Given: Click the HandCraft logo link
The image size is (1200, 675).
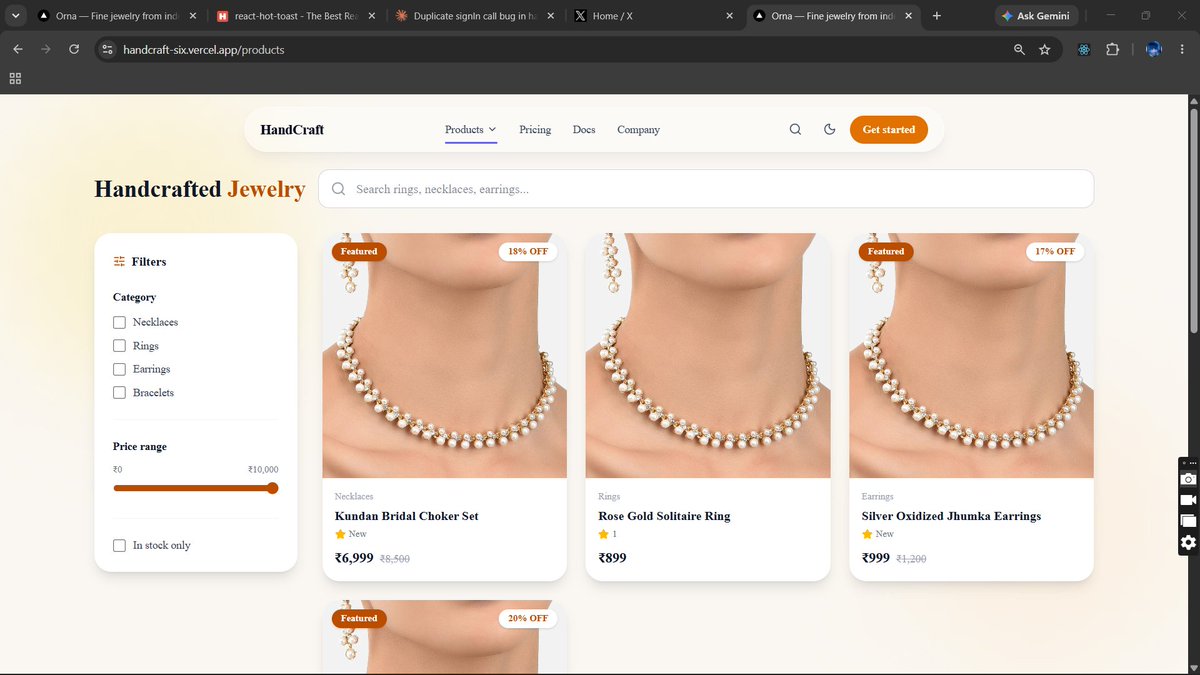Looking at the screenshot, I should click(292, 129).
